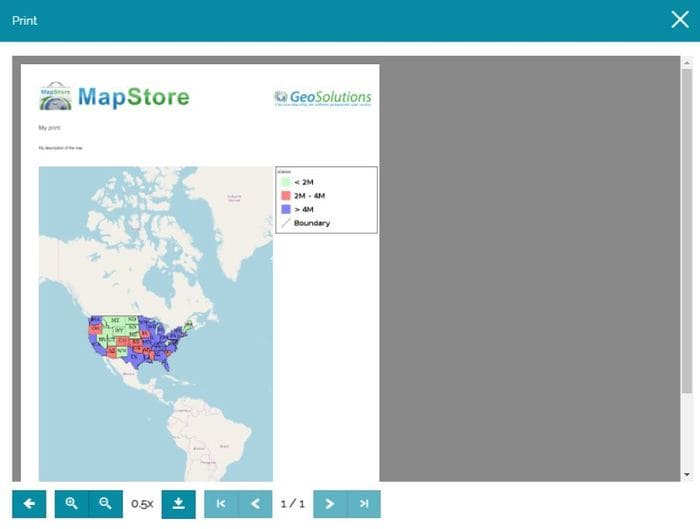Click the blue '> 4M' legend swatch

click(x=285, y=210)
